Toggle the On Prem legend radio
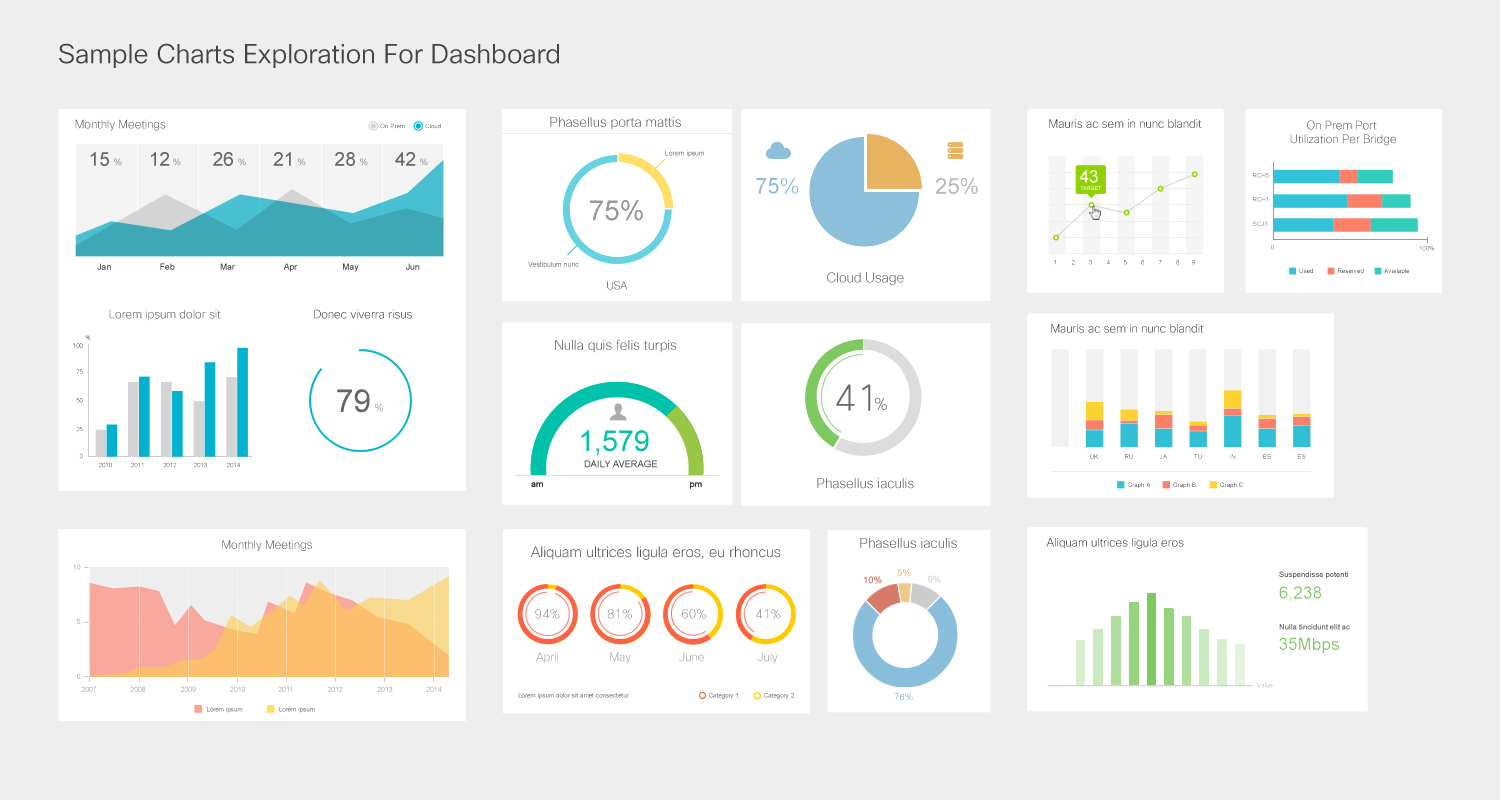The height and width of the screenshot is (800, 1500). (373, 126)
